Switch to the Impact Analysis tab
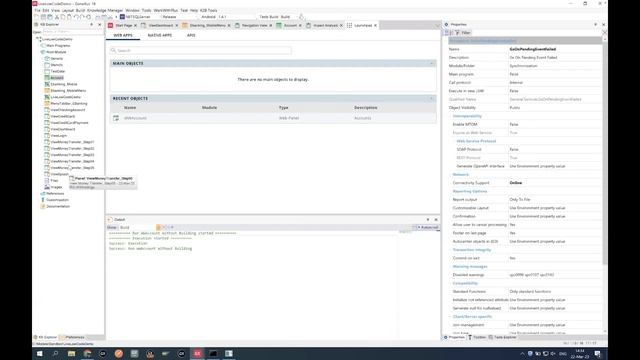The image size is (640, 360). 325,25
